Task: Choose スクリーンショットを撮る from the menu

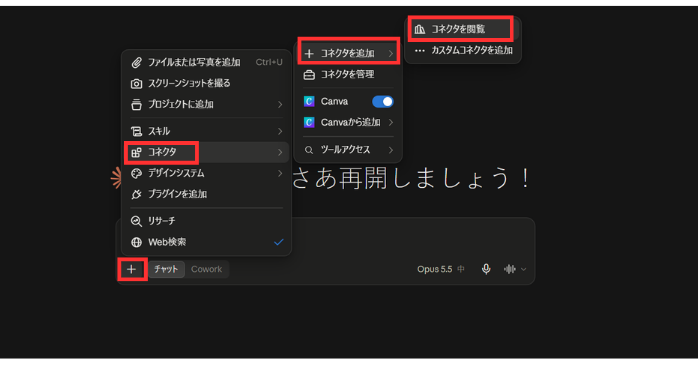Action: click(206, 83)
